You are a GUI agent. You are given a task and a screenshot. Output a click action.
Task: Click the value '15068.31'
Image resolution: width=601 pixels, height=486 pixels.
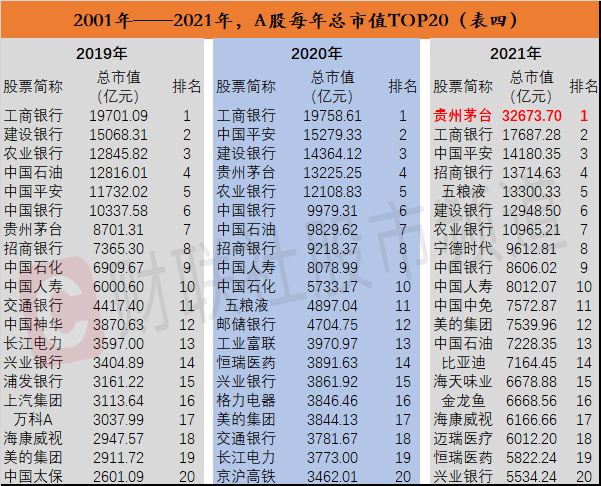coord(118,135)
